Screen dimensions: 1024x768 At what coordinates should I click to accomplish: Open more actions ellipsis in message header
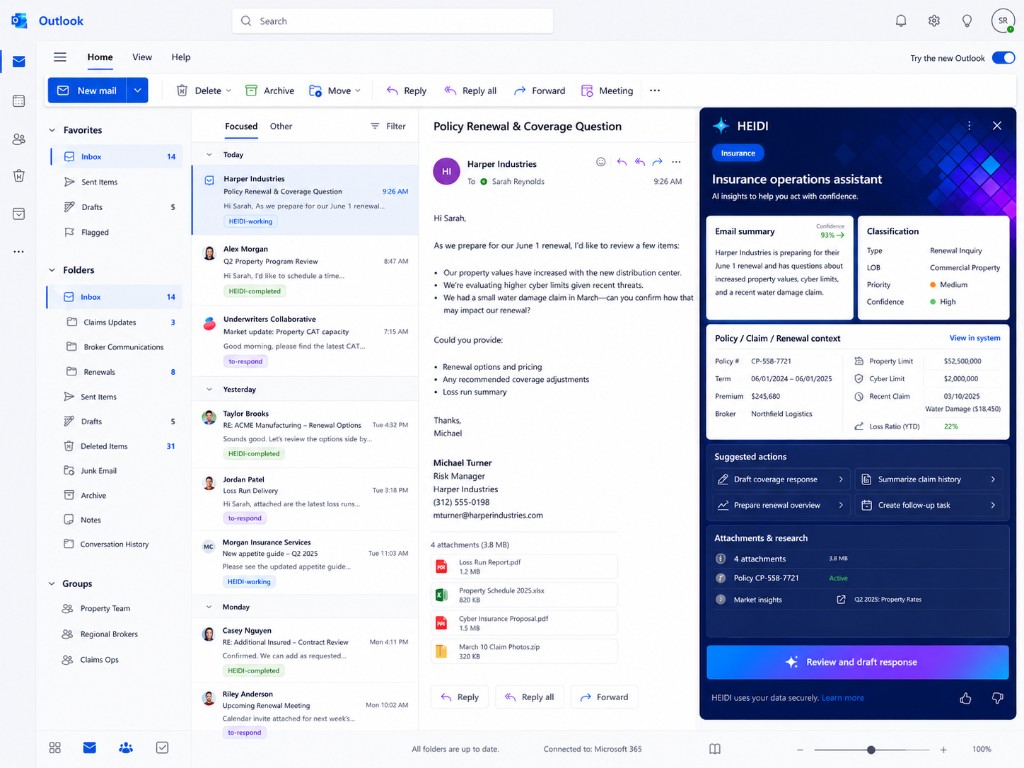click(x=676, y=161)
